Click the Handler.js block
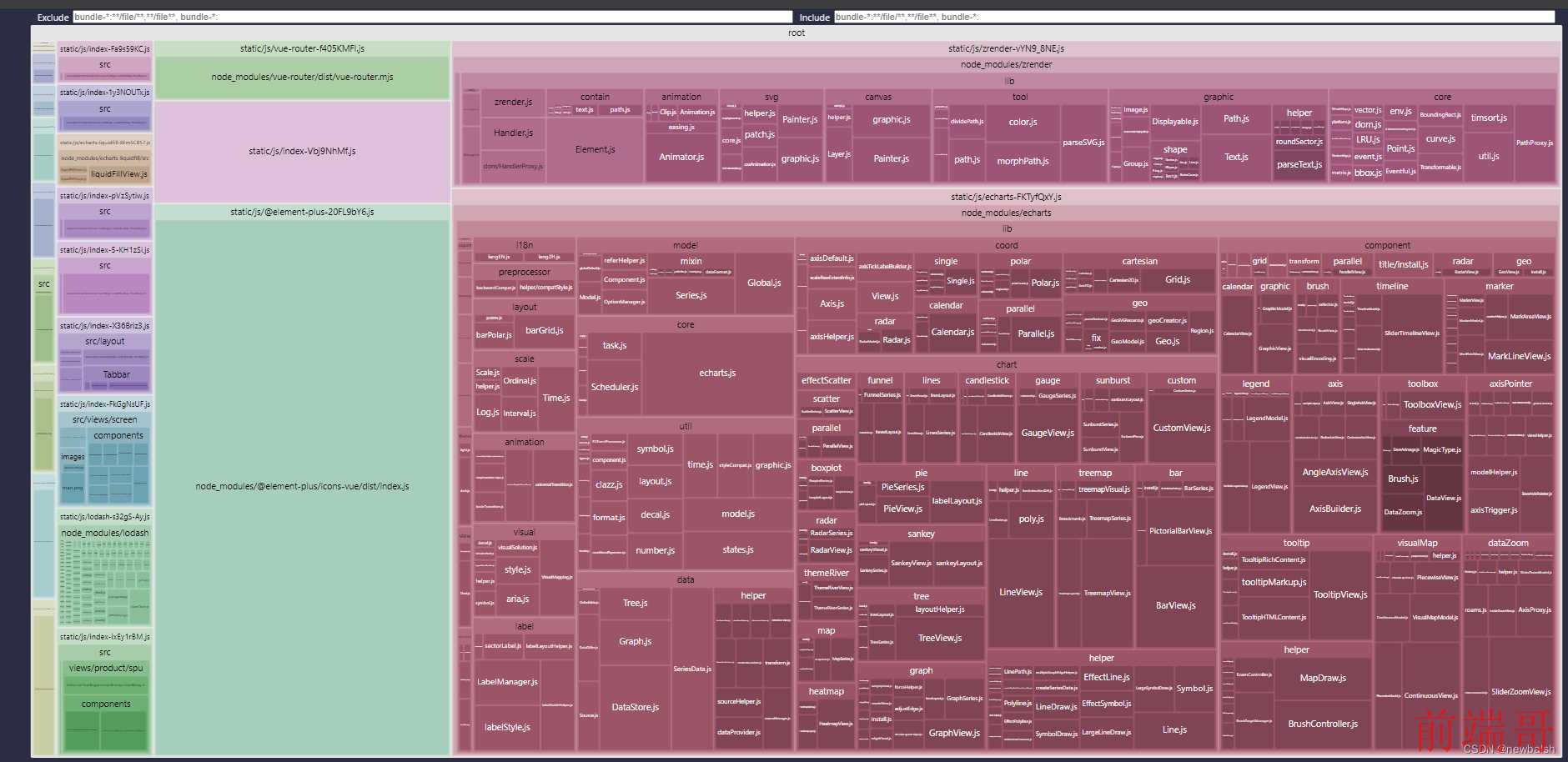Viewport: 1568px width, 762px height. pyautogui.click(x=513, y=133)
